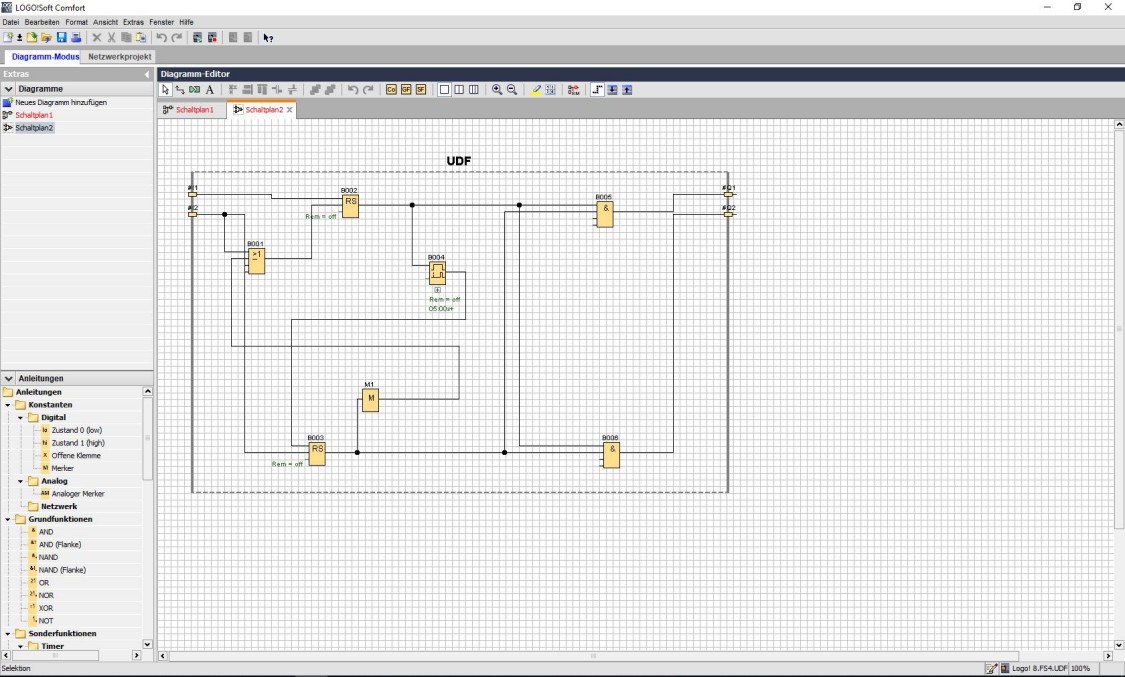Image resolution: width=1125 pixels, height=677 pixels.
Task: Open the Co constants element palette
Action: click(x=390, y=89)
